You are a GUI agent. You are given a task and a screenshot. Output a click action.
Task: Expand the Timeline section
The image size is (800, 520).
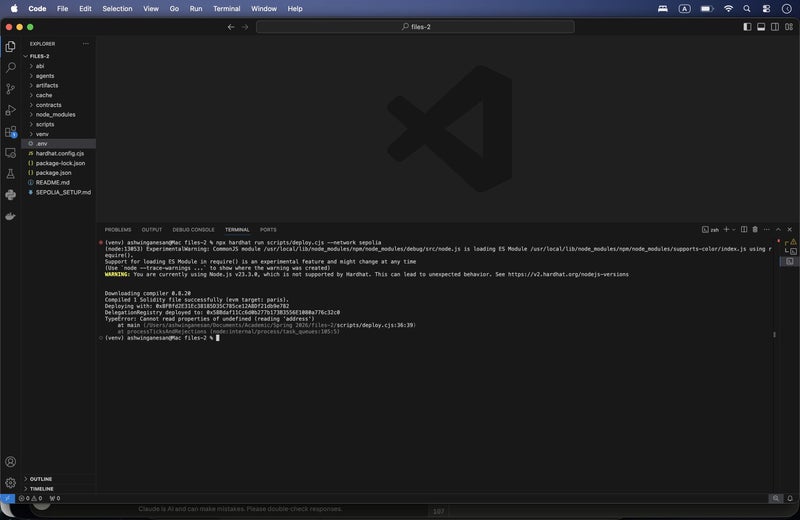(58, 489)
